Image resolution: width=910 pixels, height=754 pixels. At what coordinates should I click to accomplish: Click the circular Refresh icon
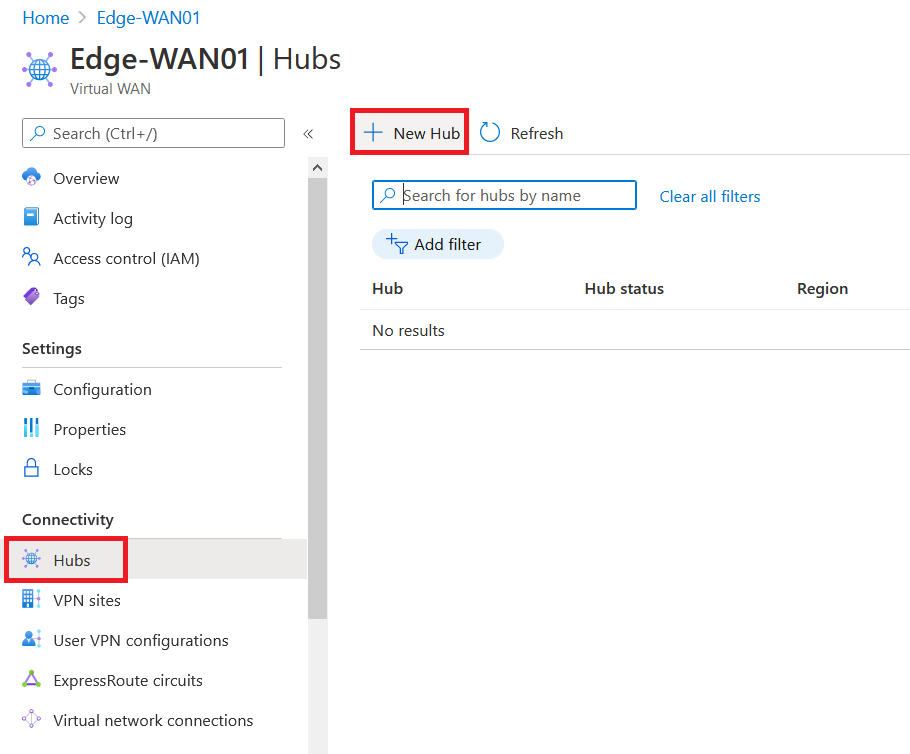(x=490, y=132)
